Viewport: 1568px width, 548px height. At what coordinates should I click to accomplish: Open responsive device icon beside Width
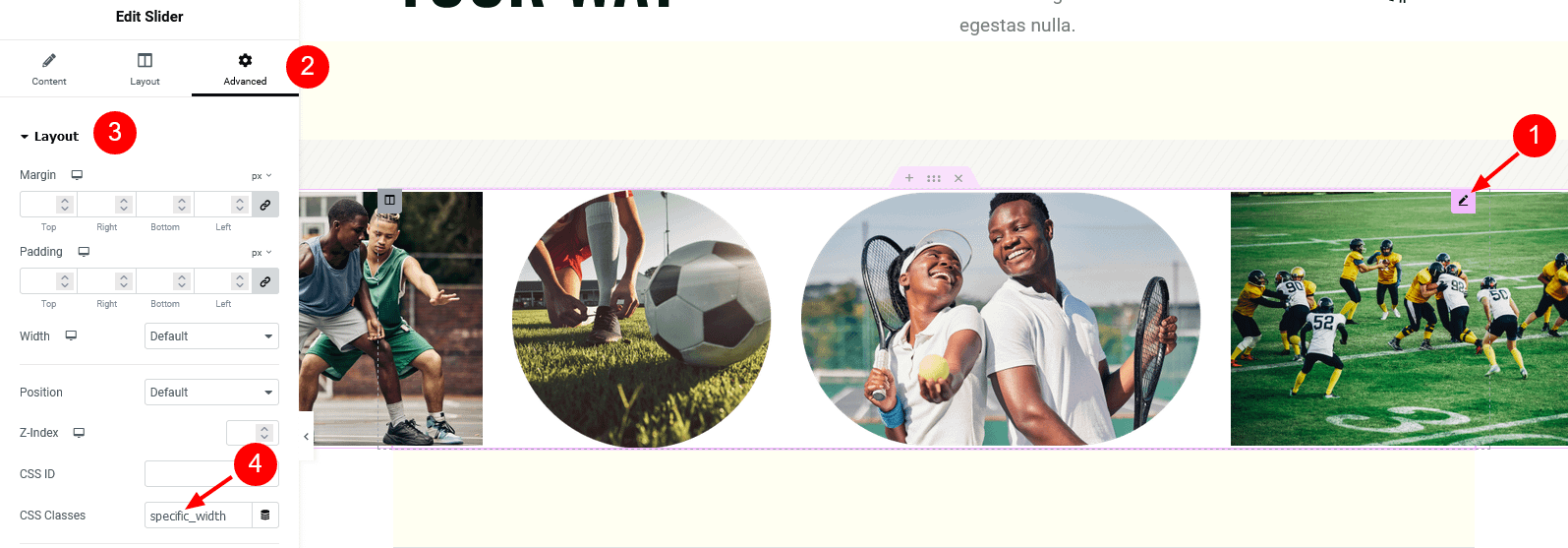[71, 335]
